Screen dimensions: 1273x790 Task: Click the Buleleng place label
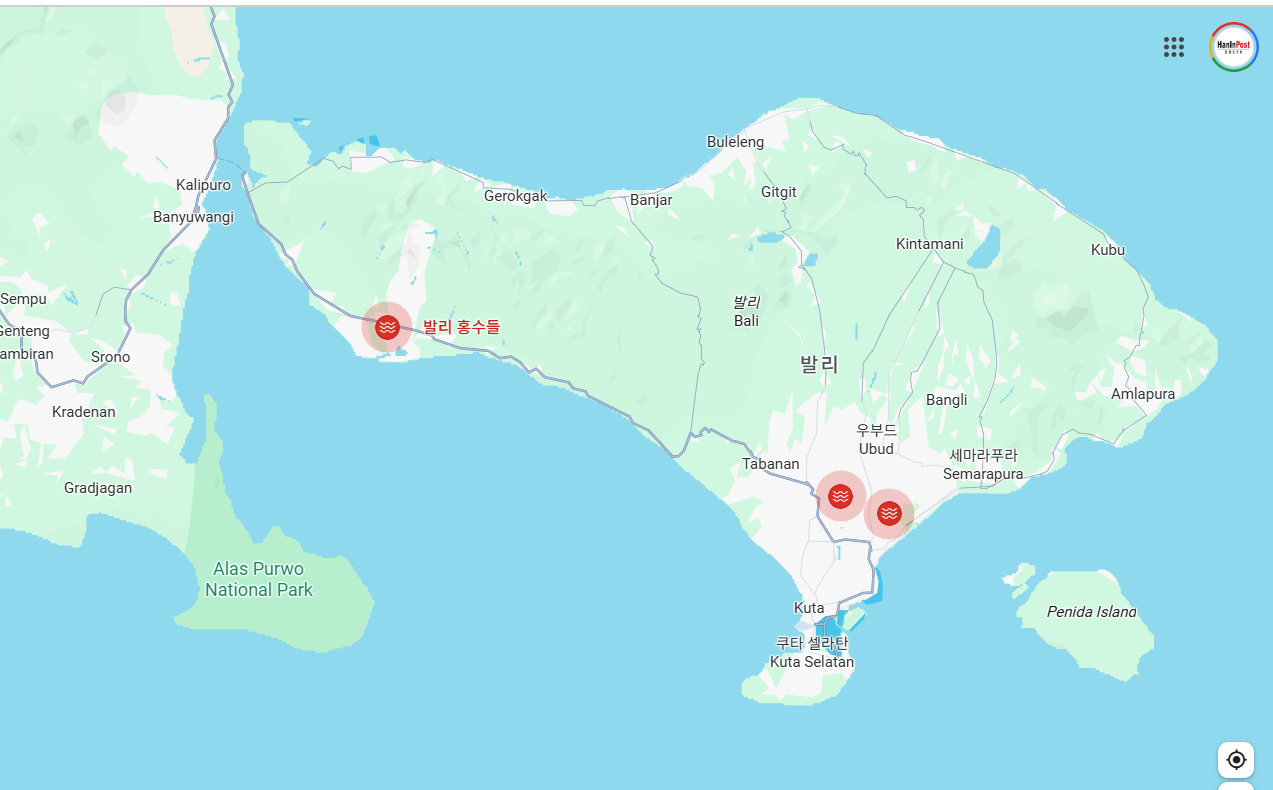click(735, 142)
